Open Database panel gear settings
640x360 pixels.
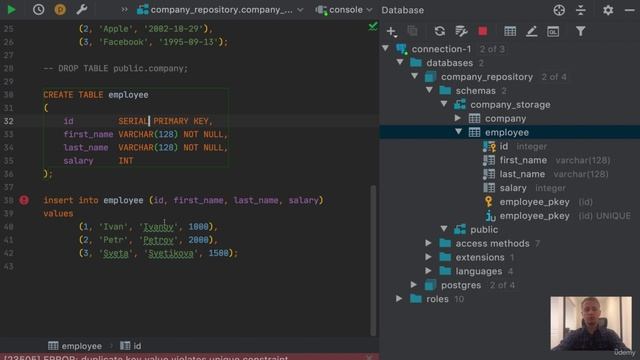click(608, 10)
